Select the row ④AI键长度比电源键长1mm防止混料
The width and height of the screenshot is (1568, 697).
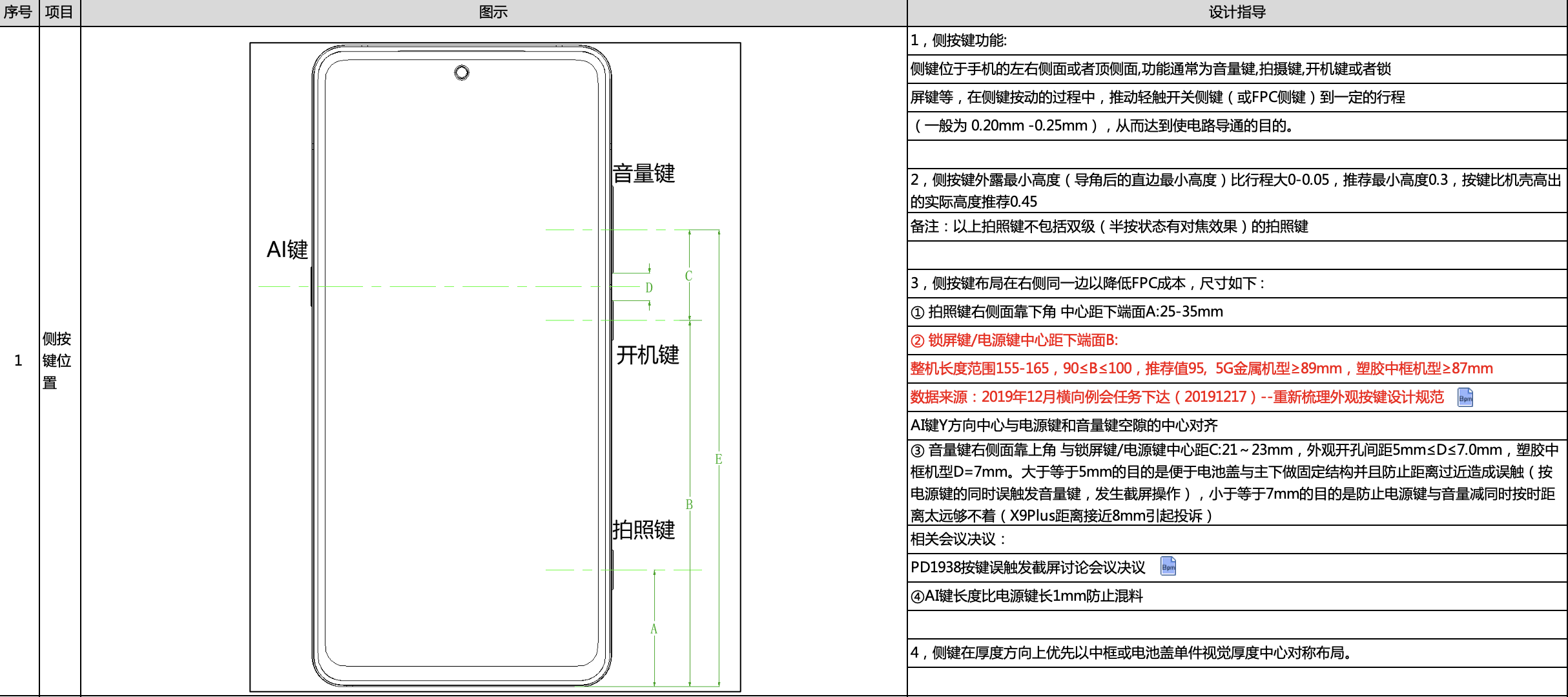(1237, 596)
